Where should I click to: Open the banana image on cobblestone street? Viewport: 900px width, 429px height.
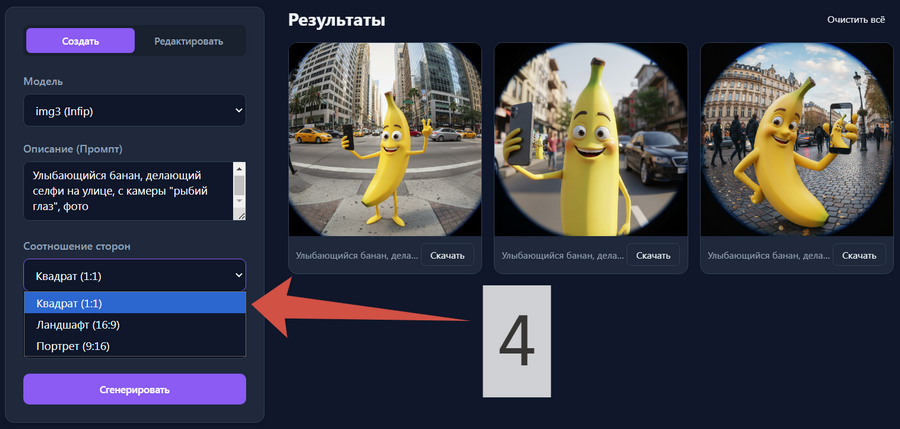pos(797,139)
